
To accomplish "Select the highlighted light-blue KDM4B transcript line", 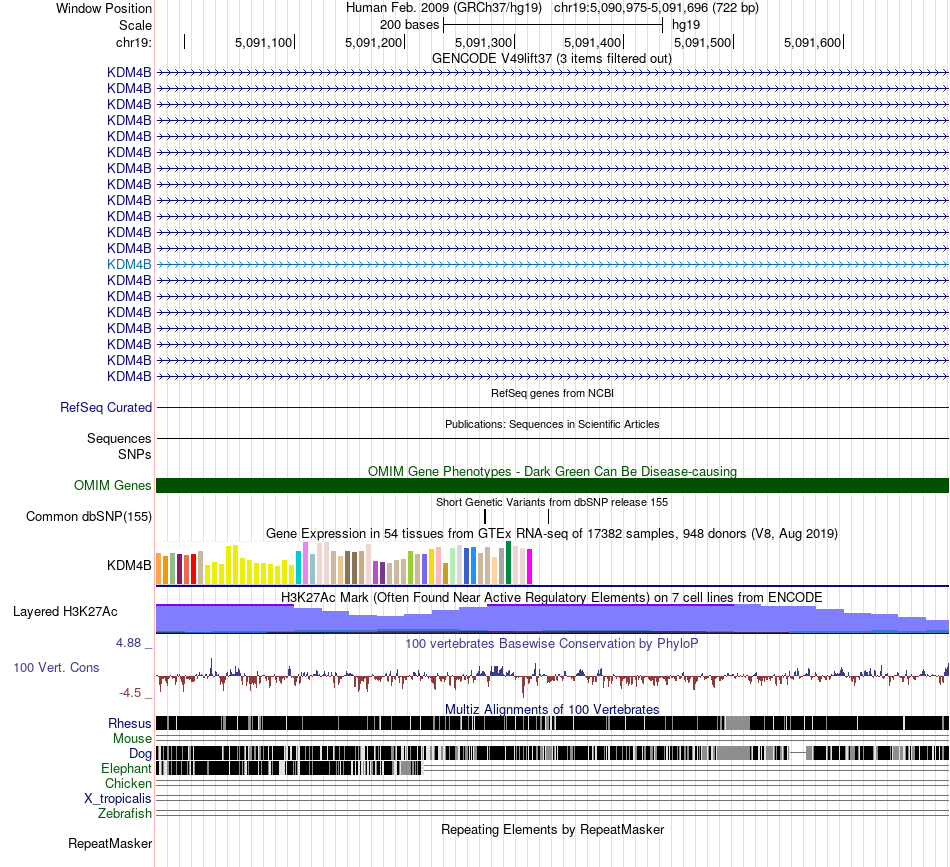I will click(553, 264).
